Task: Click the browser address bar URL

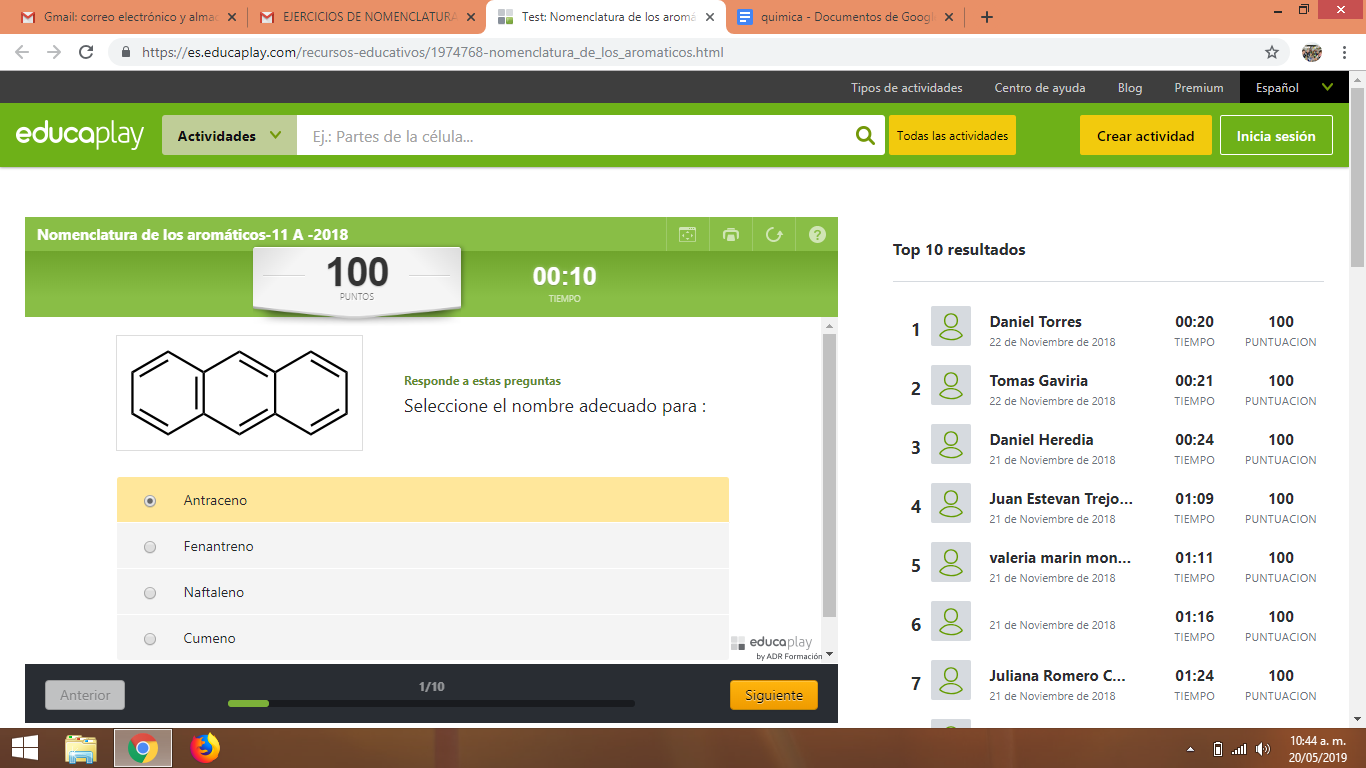Action: [x=433, y=52]
